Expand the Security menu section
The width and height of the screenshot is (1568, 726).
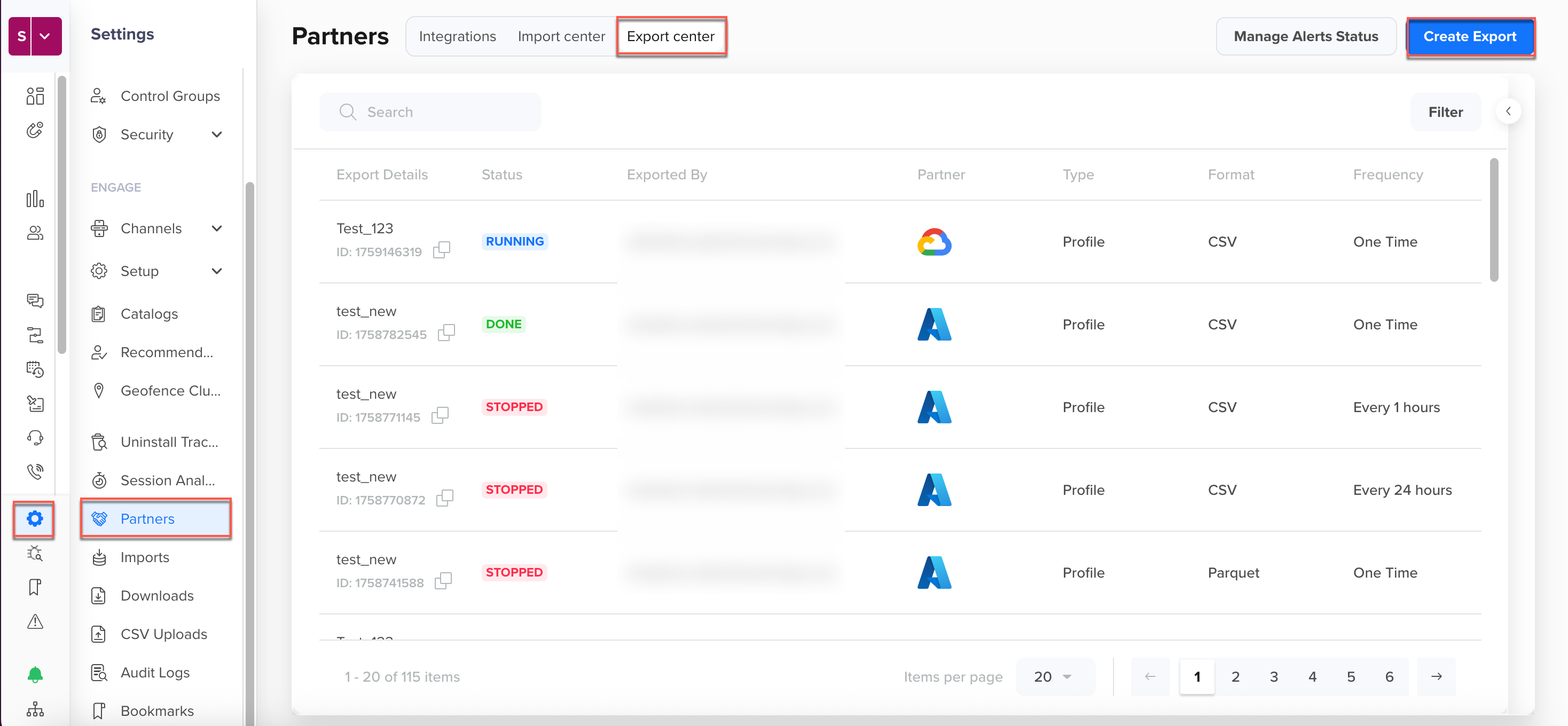(217, 135)
